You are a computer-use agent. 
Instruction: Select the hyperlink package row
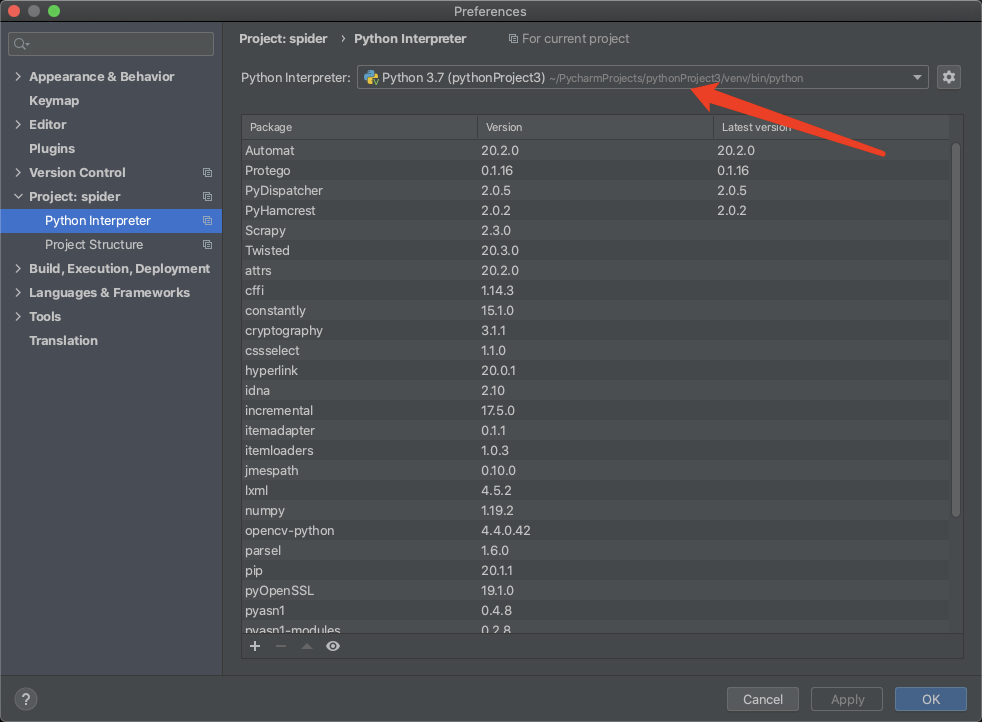[x=596, y=371]
